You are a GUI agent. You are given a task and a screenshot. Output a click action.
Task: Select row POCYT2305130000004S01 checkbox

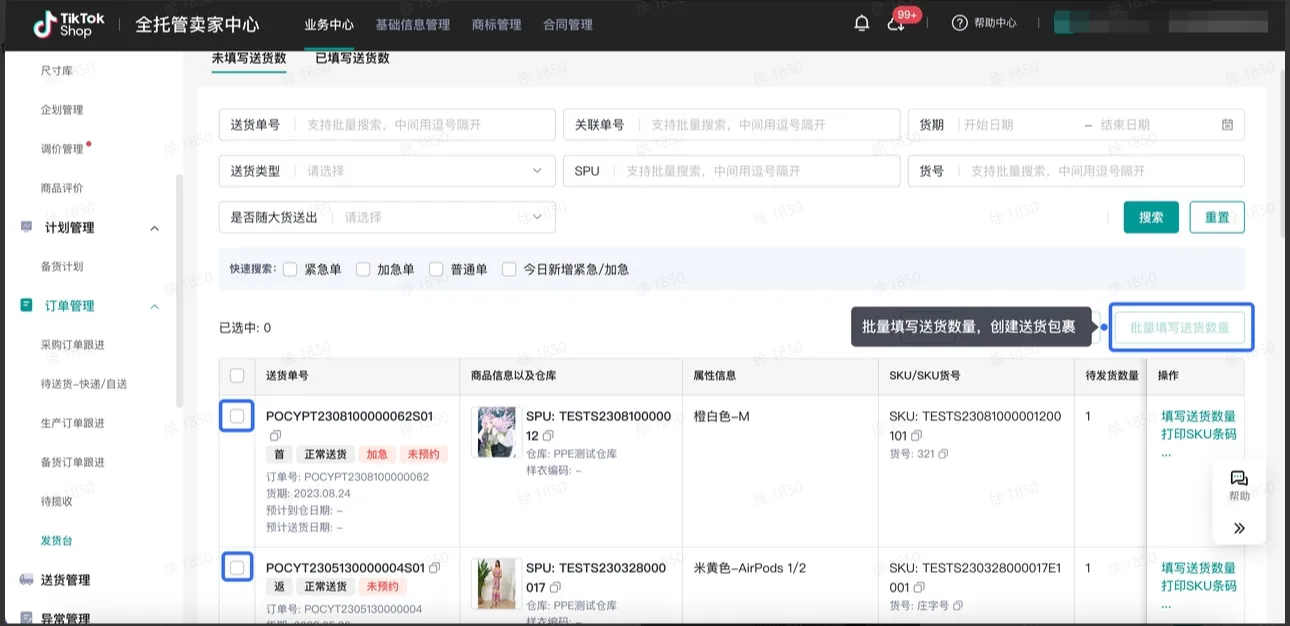(237, 568)
